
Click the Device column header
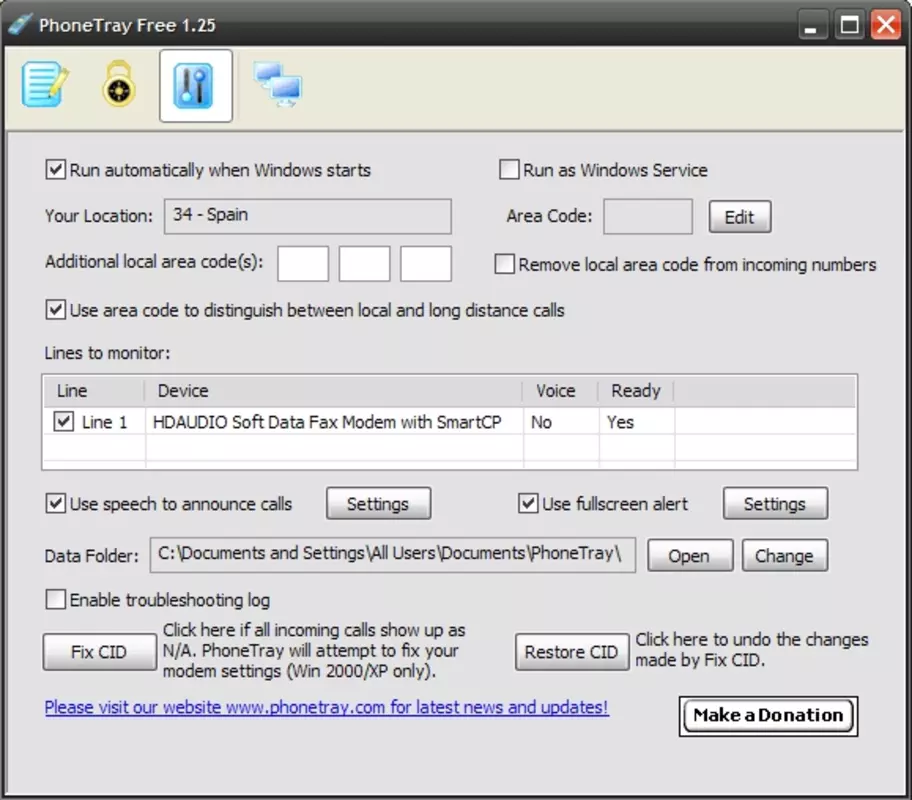click(334, 391)
